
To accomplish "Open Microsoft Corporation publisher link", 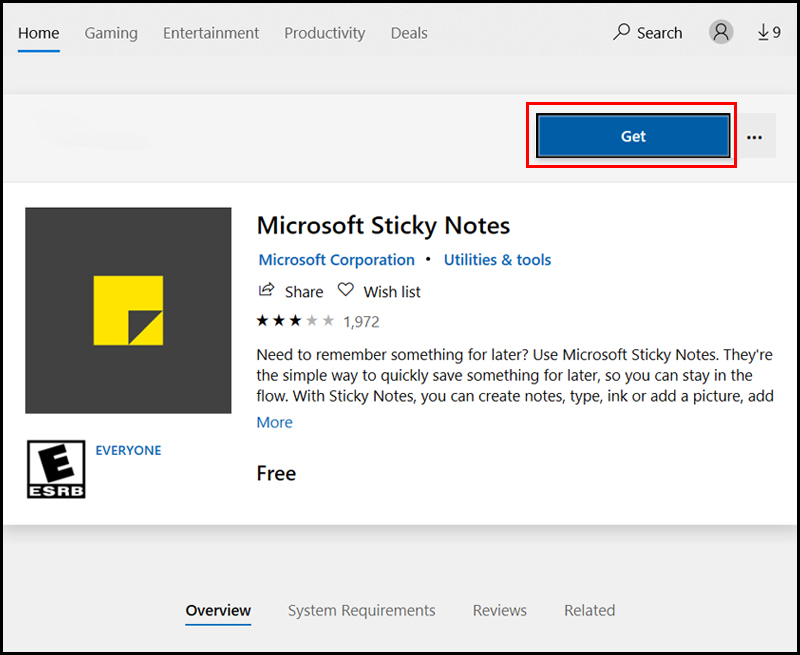I will [336, 260].
